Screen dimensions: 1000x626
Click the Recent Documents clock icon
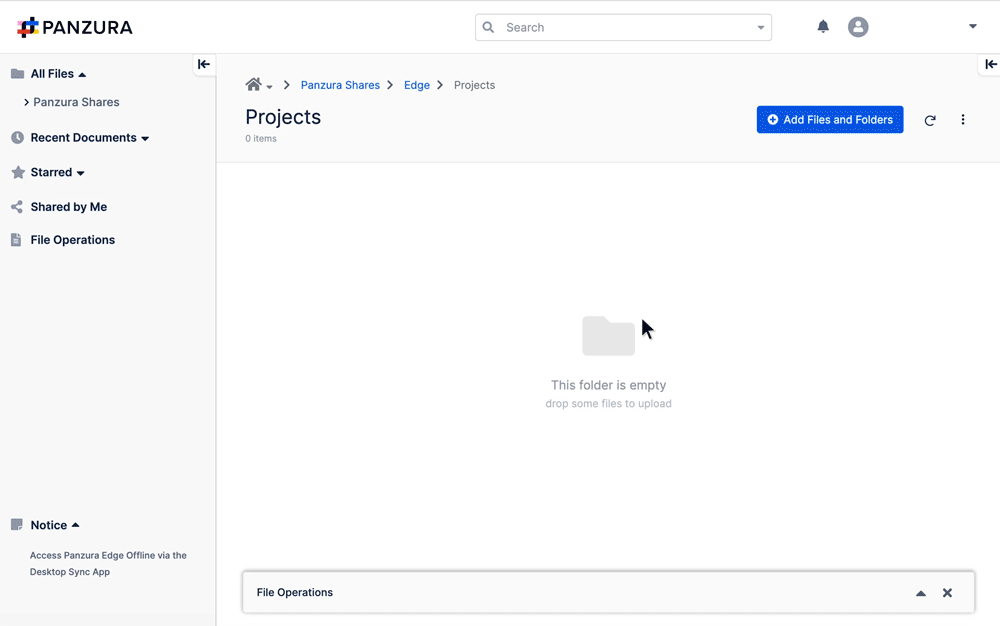(17, 138)
